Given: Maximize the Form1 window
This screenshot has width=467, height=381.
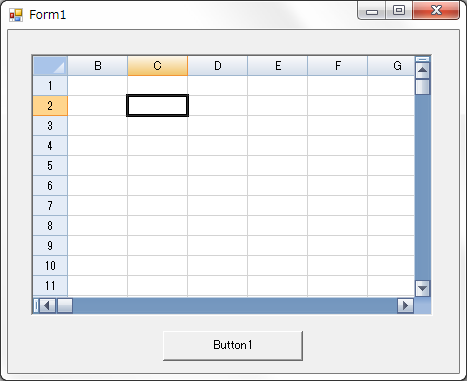Looking at the screenshot, I should [399, 11].
